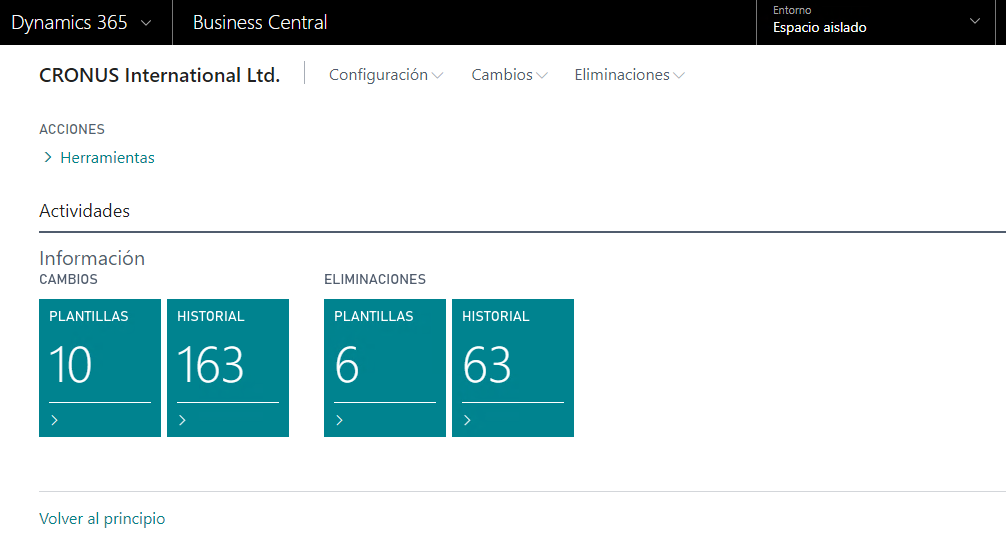
Task: Click the Actividades section heading
Action: [85, 211]
